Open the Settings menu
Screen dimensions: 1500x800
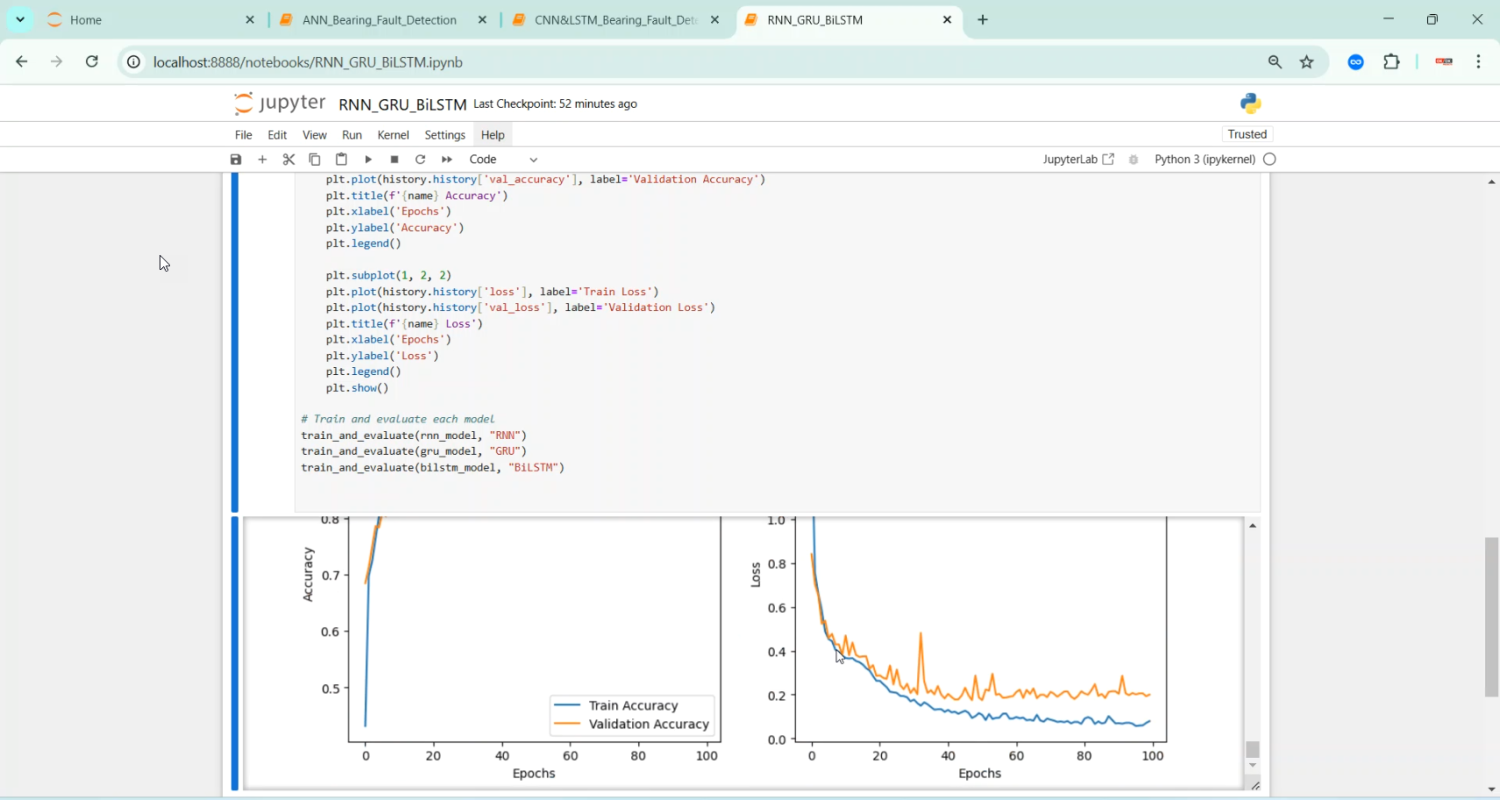445,135
